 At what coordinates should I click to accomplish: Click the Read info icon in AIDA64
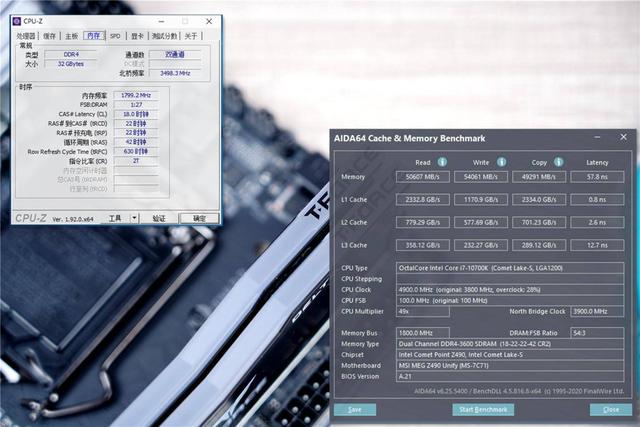442,162
